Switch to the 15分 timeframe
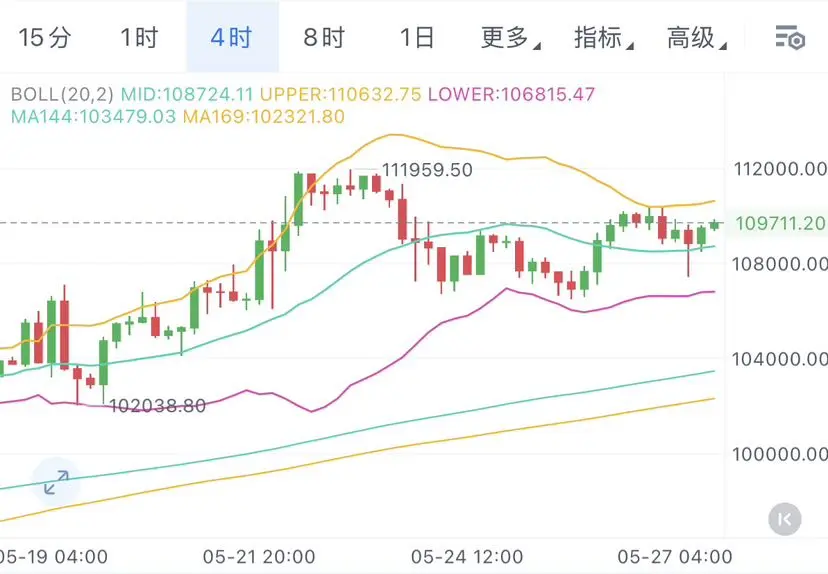This screenshot has height=574, width=828. click(x=44, y=37)
